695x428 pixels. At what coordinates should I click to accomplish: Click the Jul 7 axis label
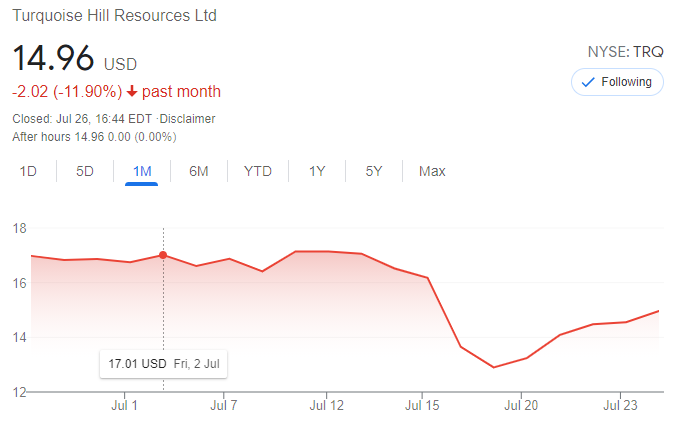223,405
